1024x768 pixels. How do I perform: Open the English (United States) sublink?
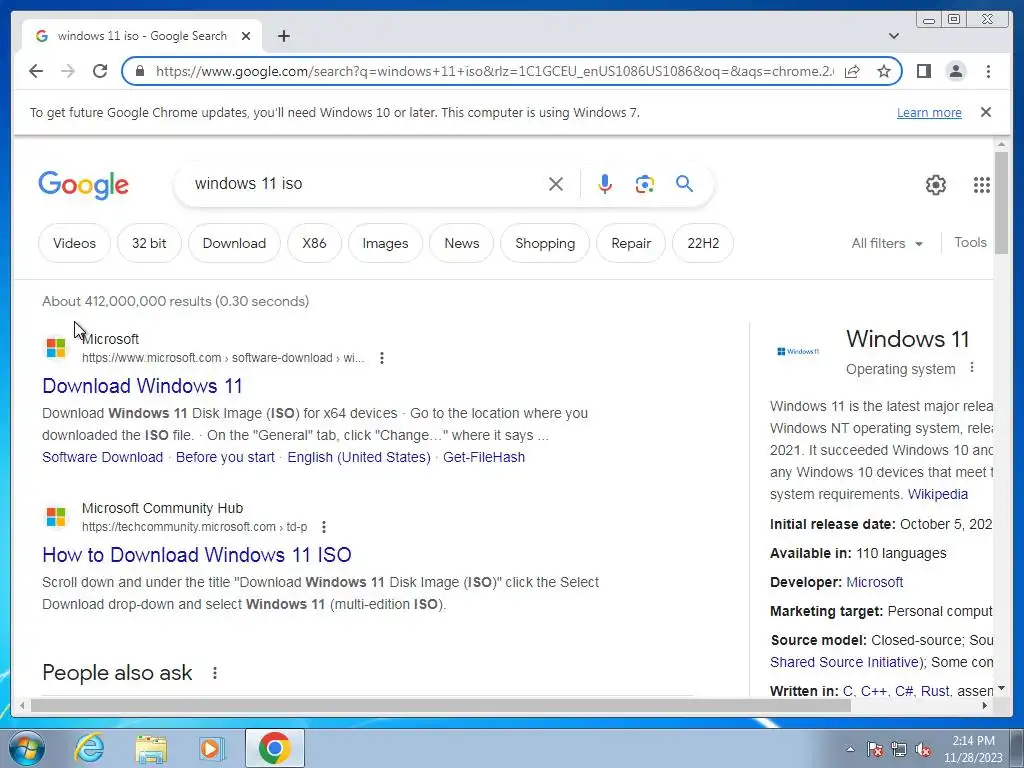[x=359, y=457]
